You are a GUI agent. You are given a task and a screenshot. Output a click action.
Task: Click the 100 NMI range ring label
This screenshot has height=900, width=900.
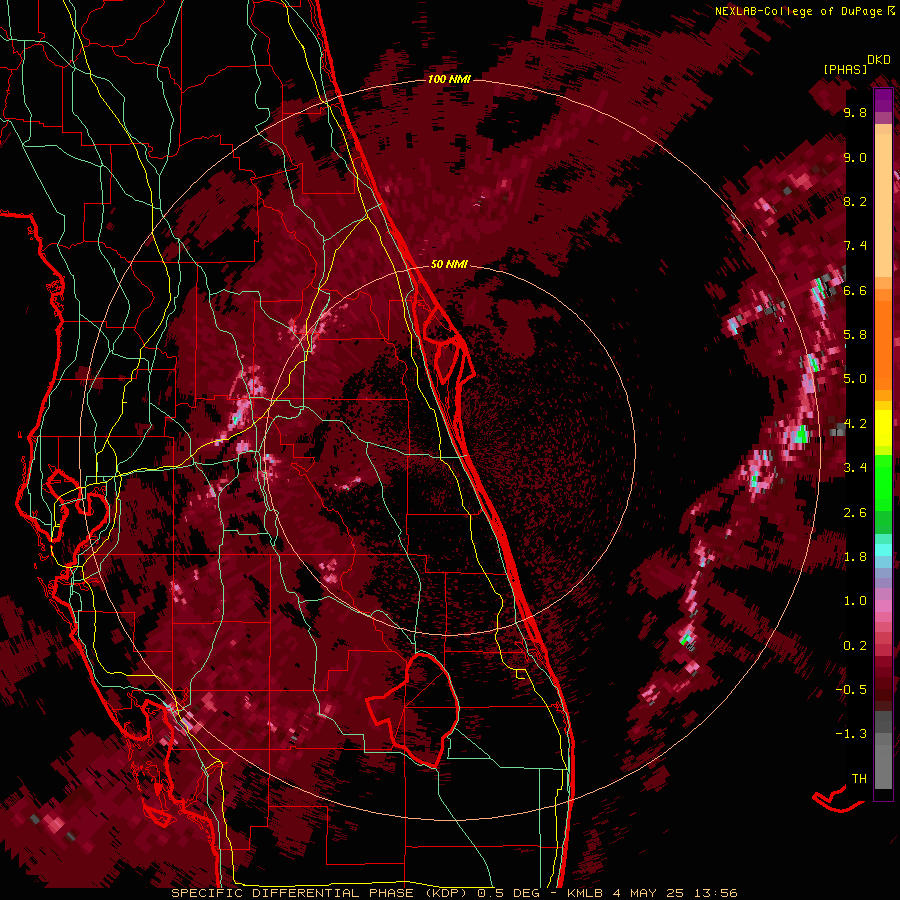coord(449,79)
